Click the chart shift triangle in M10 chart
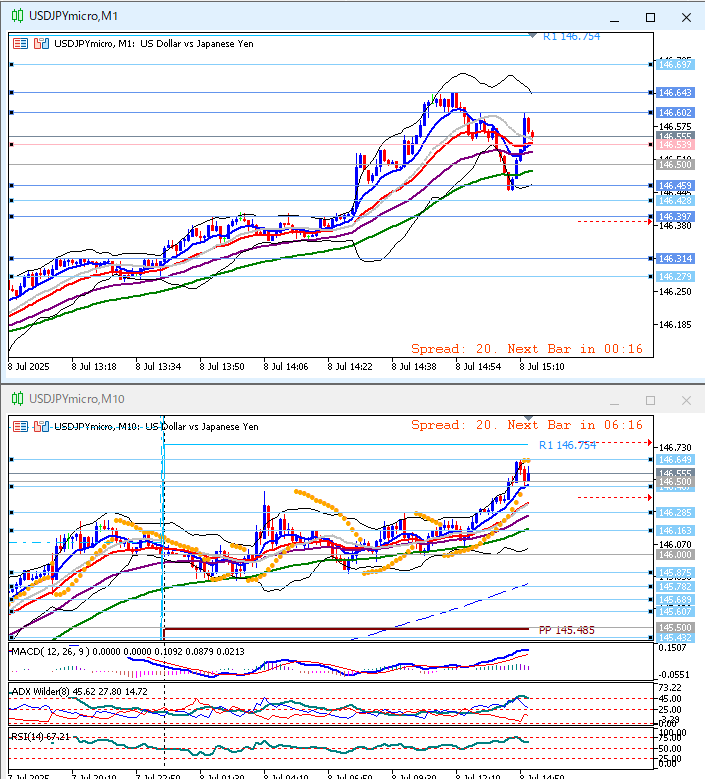 (529, 418)
